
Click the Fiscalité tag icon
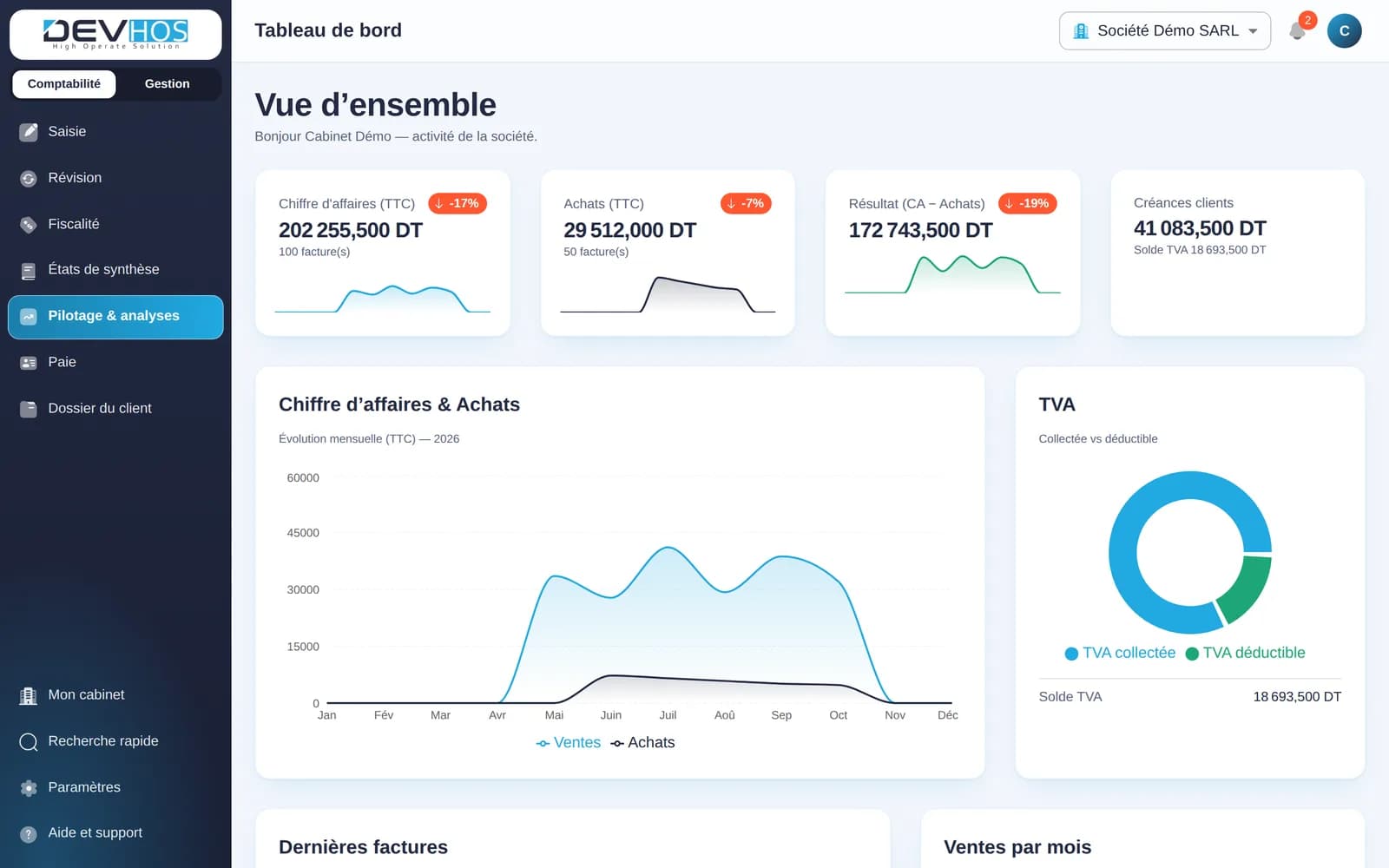(29, 225)
